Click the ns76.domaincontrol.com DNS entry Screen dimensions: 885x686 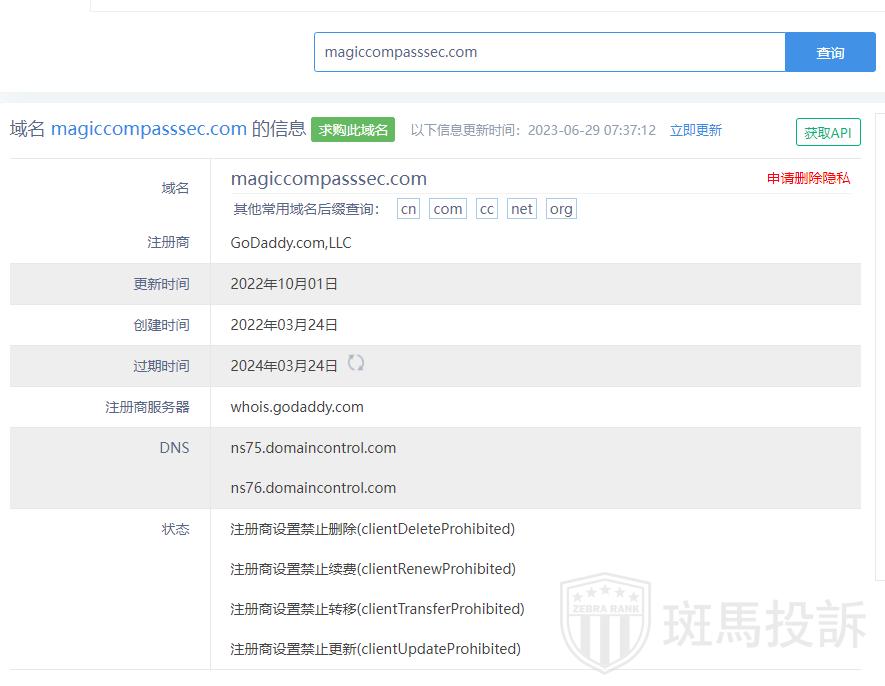pyautogui.click(x=313, y=488)
